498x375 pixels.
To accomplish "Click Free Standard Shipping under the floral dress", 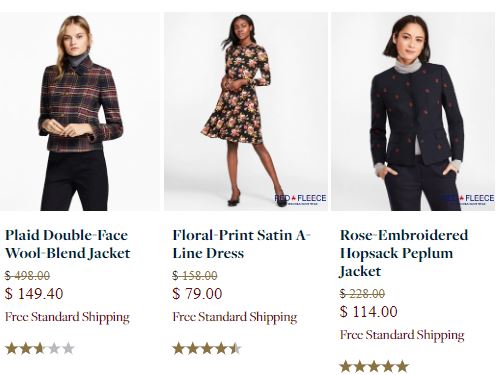I will point(235,317).
